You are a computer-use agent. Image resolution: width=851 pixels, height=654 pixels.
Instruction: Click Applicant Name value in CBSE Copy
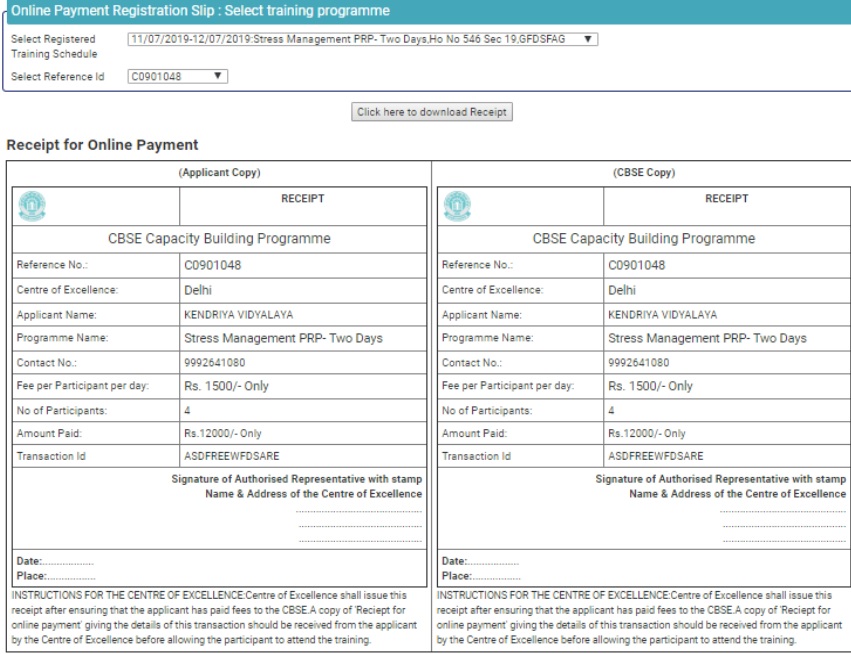[x=662, y=315]
